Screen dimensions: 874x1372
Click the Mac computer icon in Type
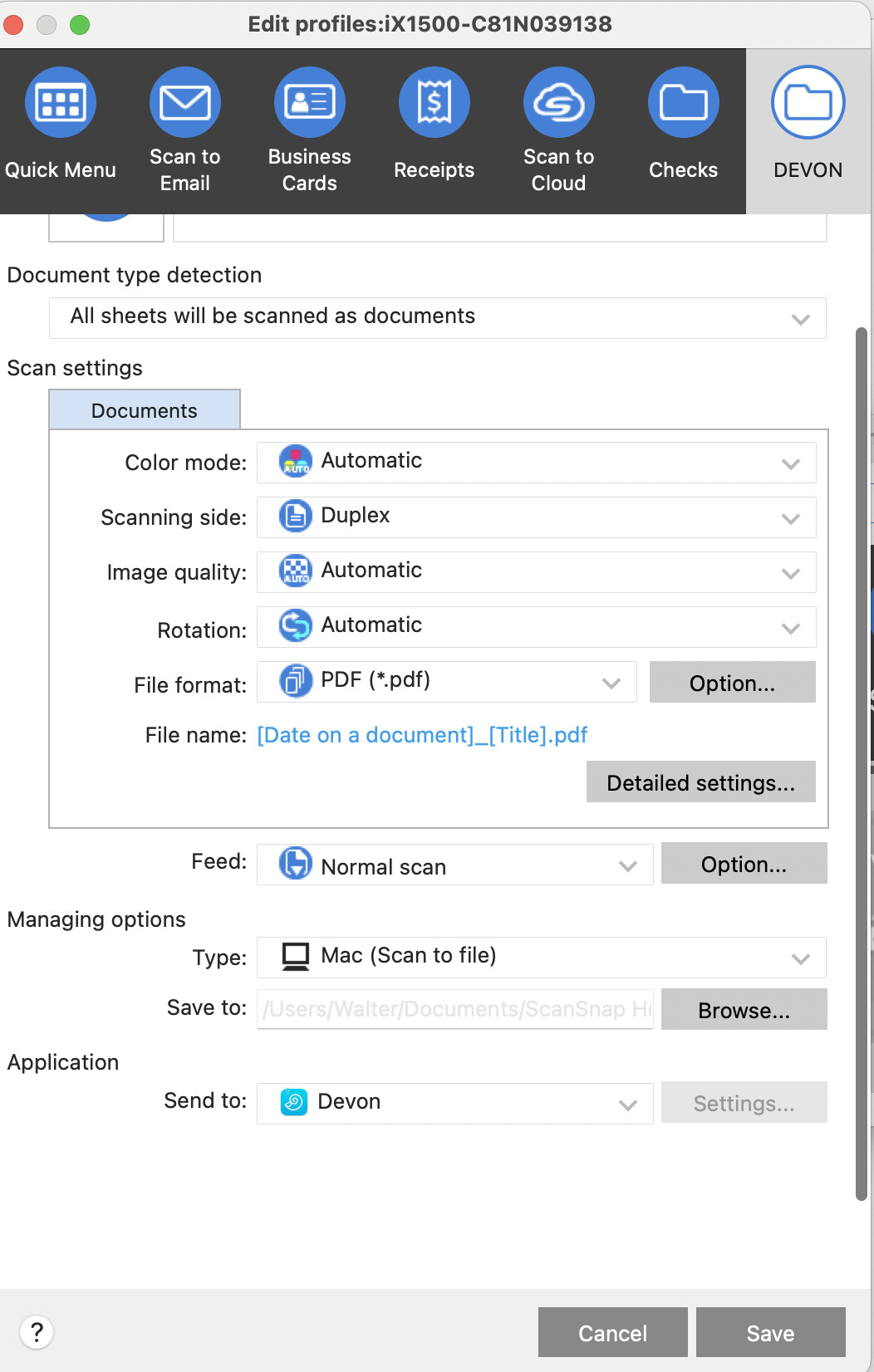(x=296, y=957)
